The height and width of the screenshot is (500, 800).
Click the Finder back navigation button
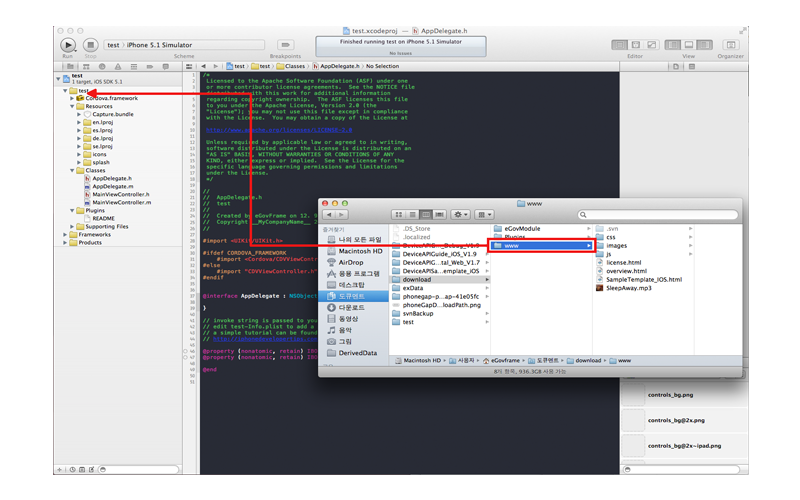tap(330, 214)
